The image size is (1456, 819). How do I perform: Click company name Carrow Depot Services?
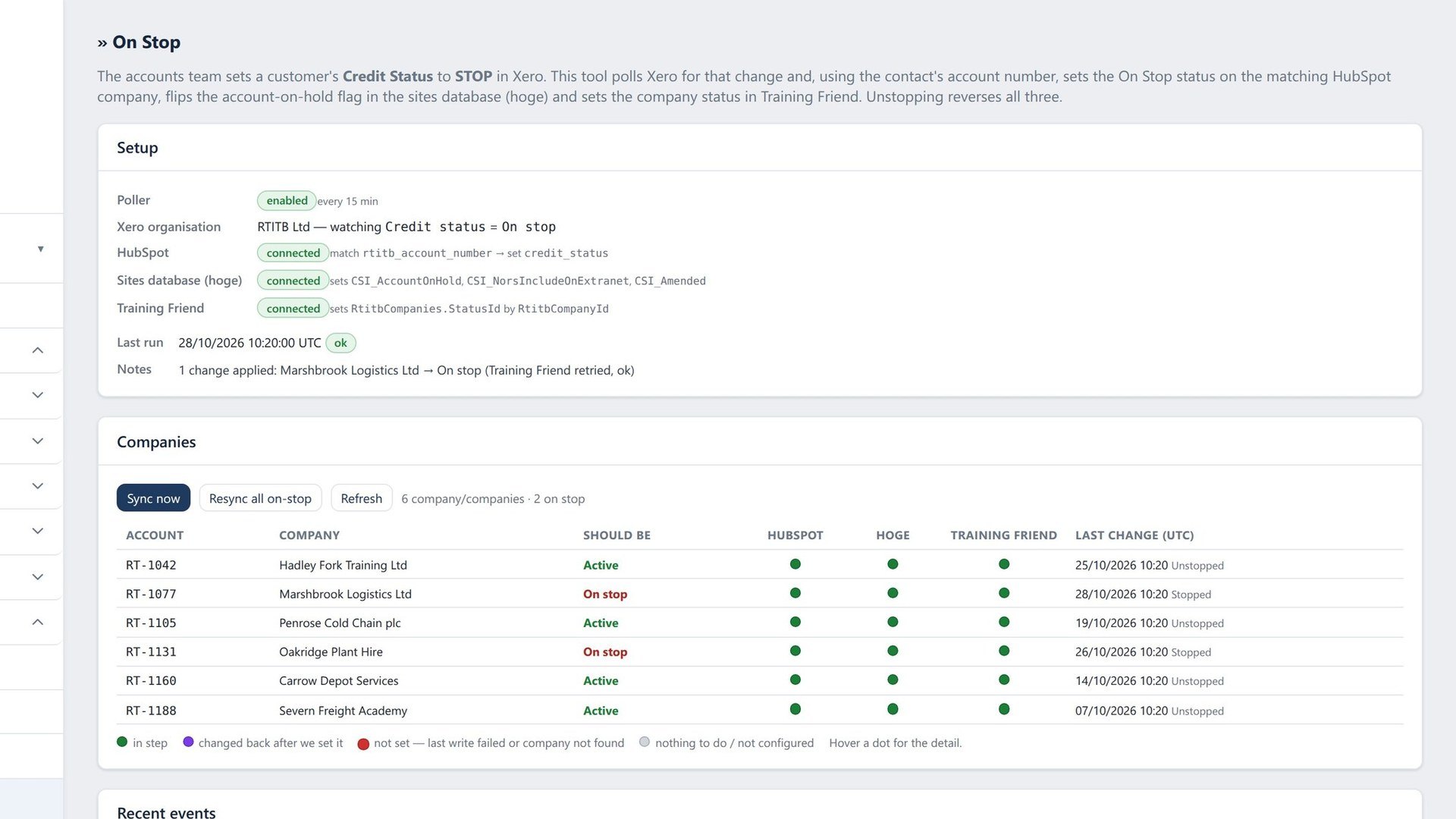338,680
